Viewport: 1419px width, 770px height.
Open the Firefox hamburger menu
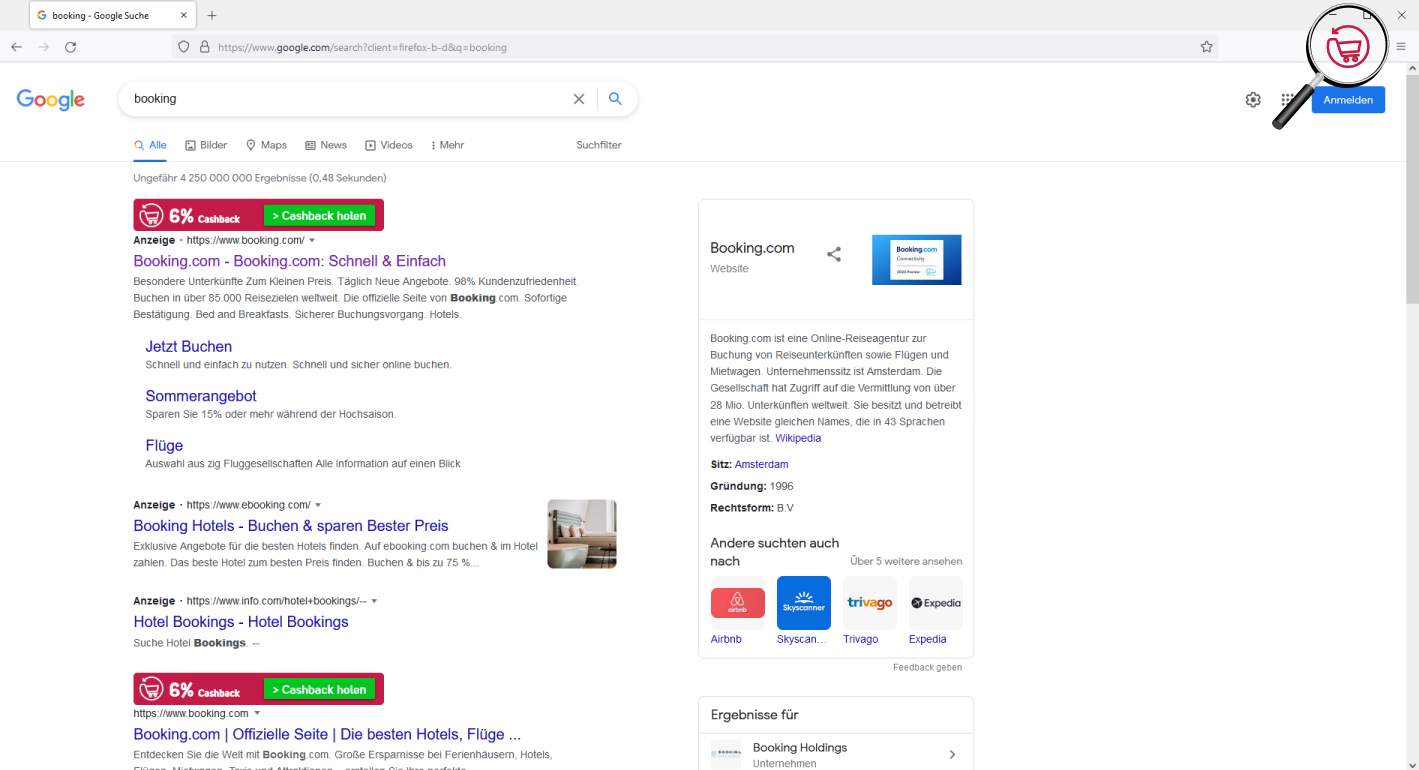tap(1402, 47)
